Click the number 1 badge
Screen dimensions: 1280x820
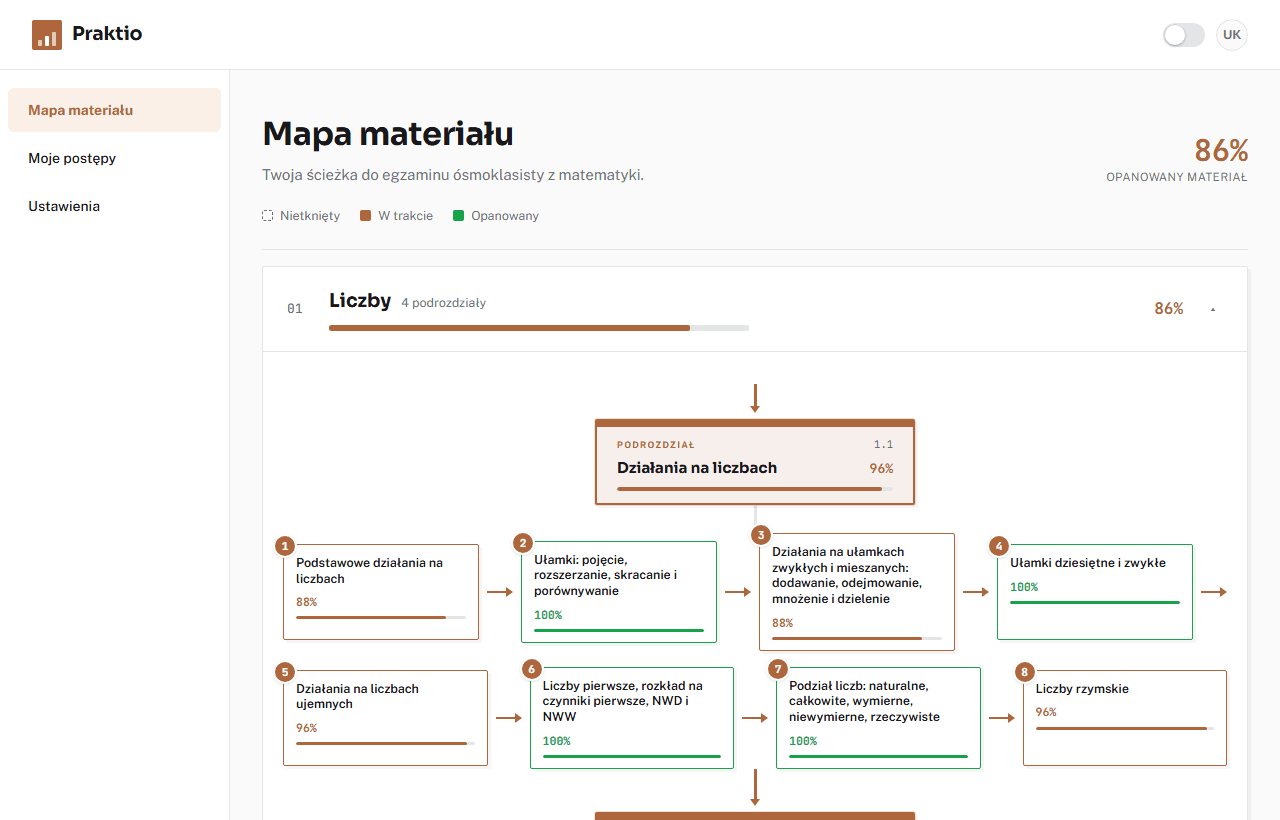(x=285, y=546)
